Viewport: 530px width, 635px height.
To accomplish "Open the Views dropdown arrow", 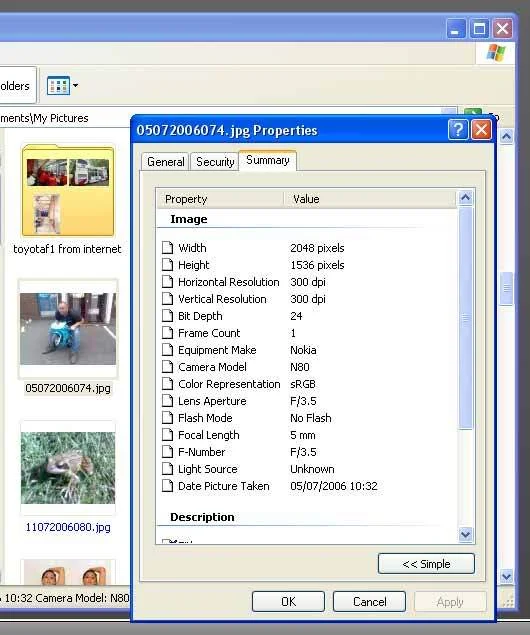I will coord(75,85).
